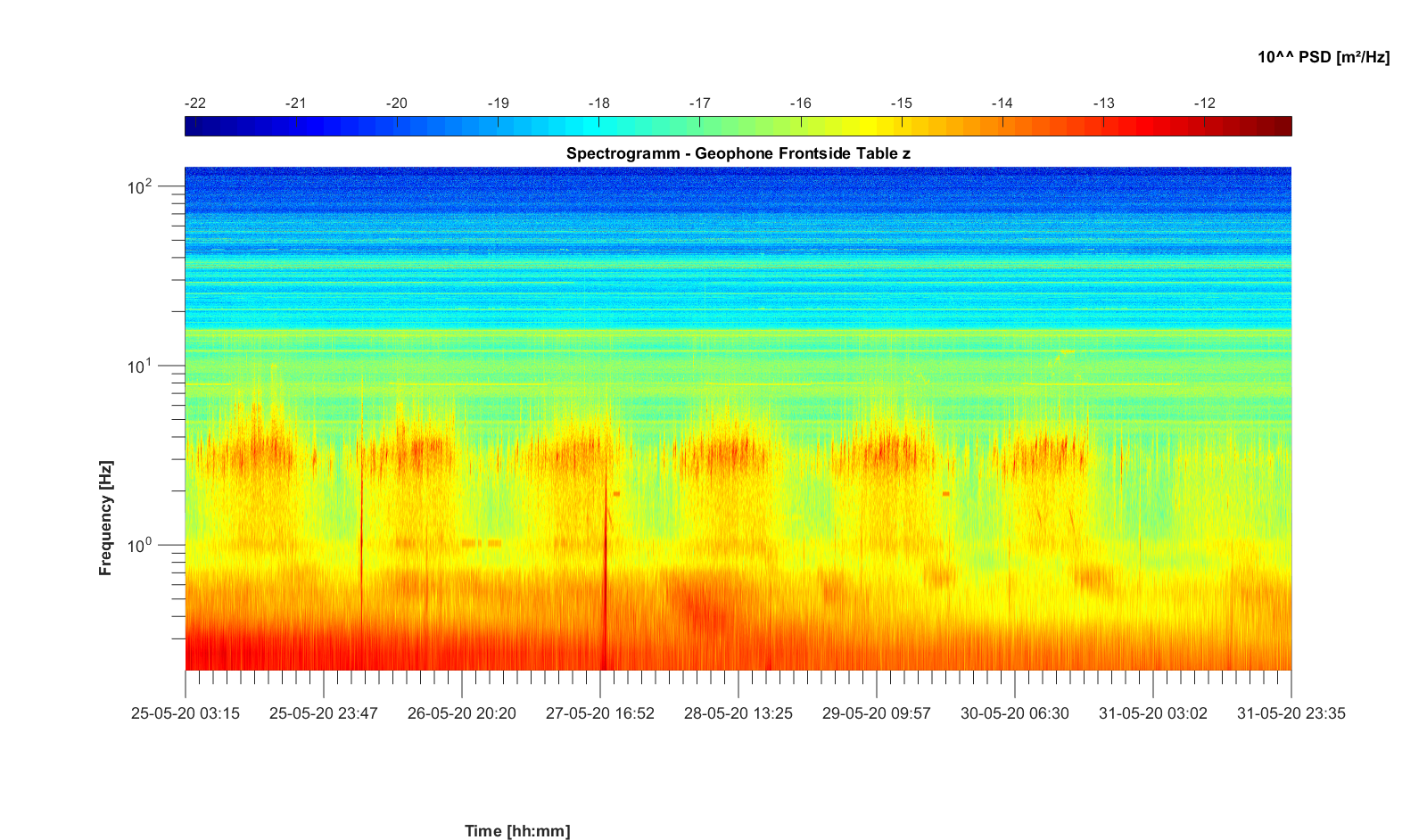Image resolution: width=1427 pixels, height=840 pixels.
Task: Click the 10¹ frequency tick label
Action: (139, 366)
